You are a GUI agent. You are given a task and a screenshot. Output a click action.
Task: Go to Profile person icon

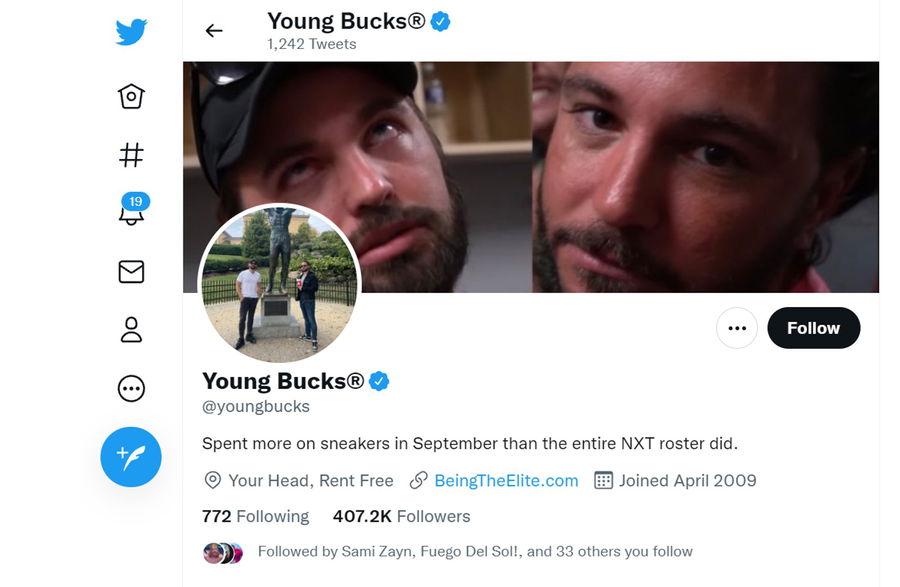131,330
